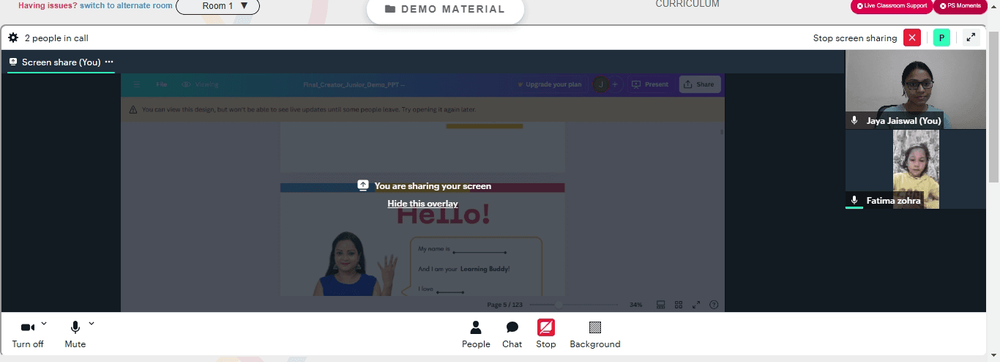1000x362 pixels.
Task: Stop screen sharing with red X button
Action: click(912, 38)
